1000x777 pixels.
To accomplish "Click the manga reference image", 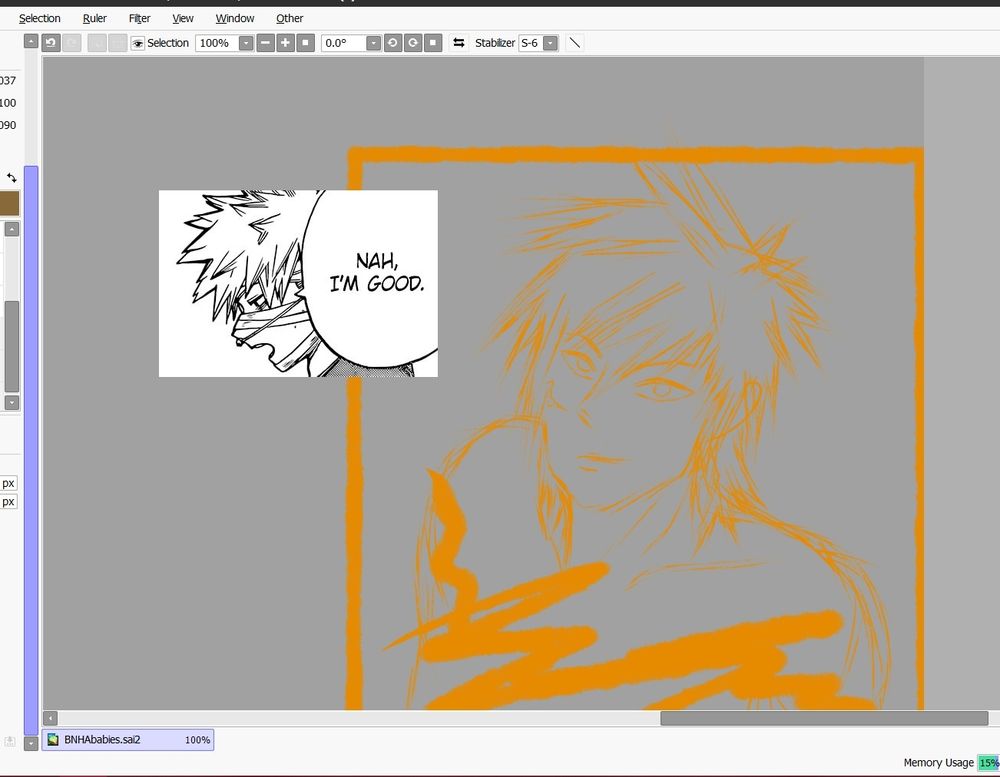I will [298, 283].
